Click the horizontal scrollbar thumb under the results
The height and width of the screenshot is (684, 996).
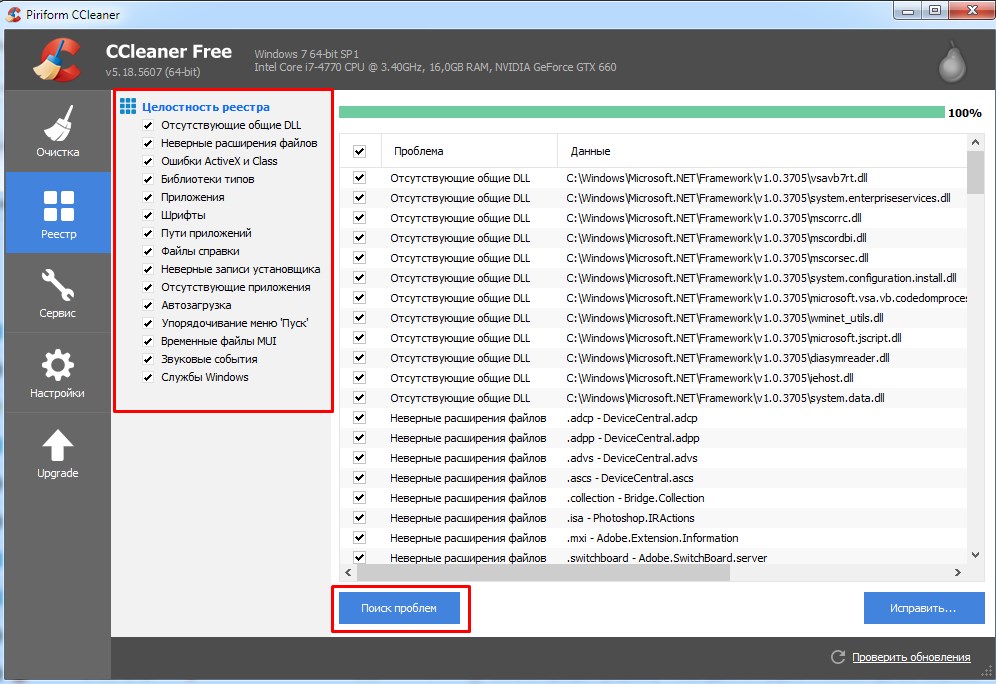coord(543,572)
